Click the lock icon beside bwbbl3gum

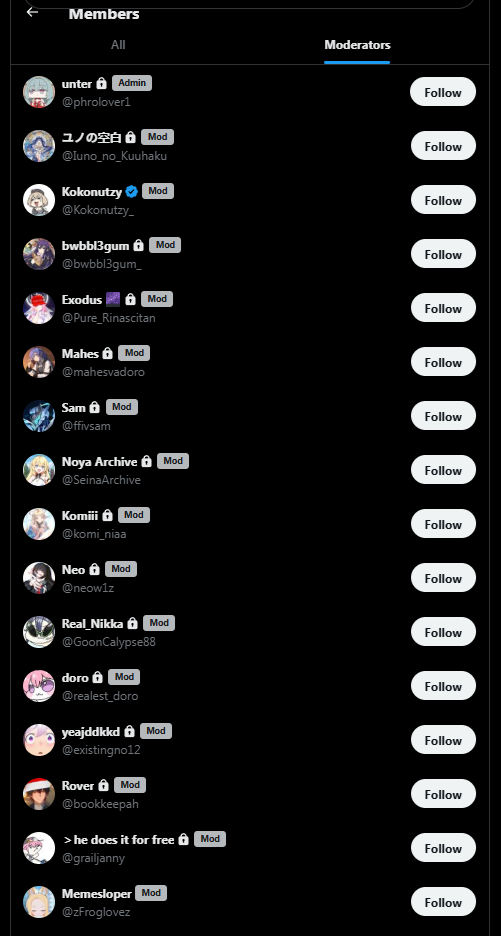pyautogui.click(x=139, y=245)
